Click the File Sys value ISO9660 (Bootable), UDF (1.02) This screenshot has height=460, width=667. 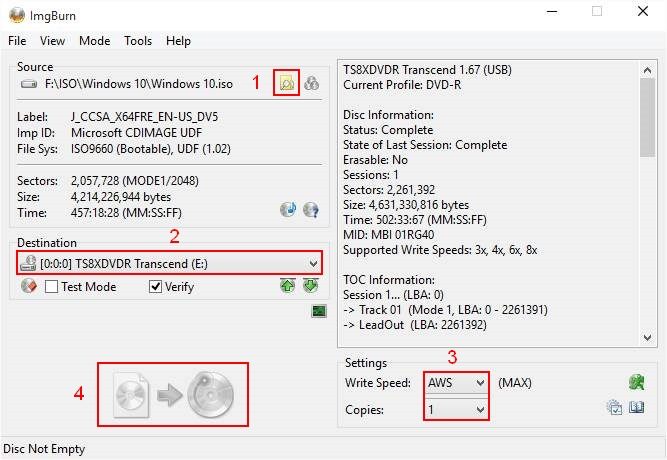[151, 149]
